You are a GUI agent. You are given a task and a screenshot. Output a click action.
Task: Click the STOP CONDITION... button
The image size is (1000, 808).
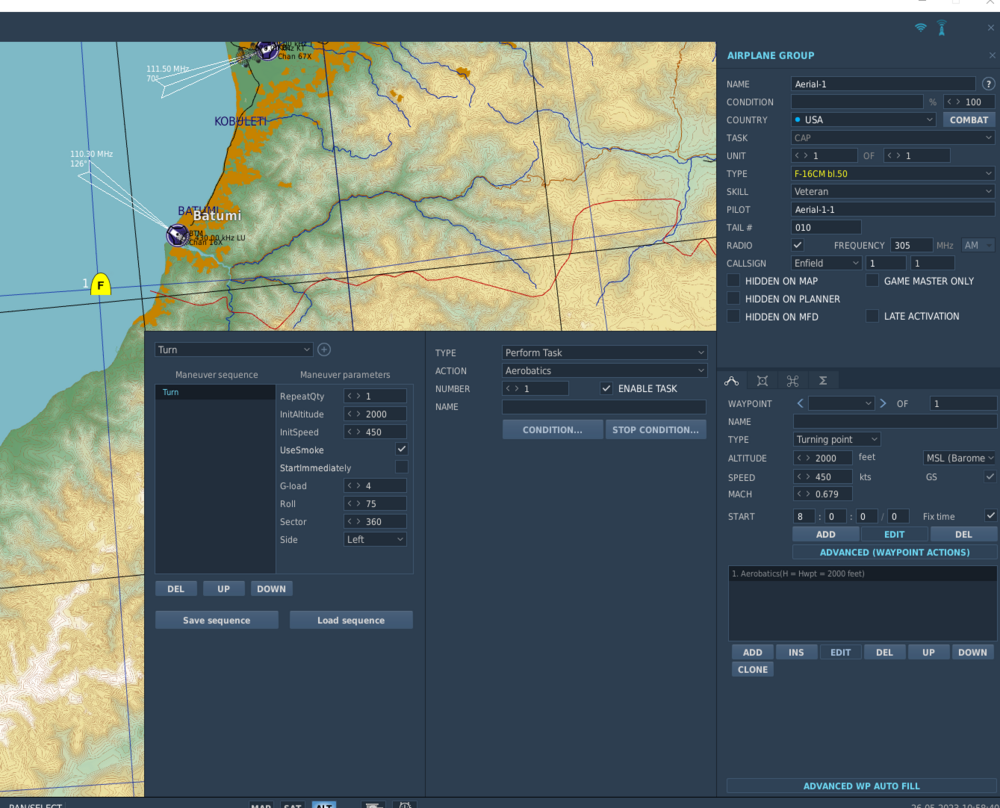pos(655,430)
